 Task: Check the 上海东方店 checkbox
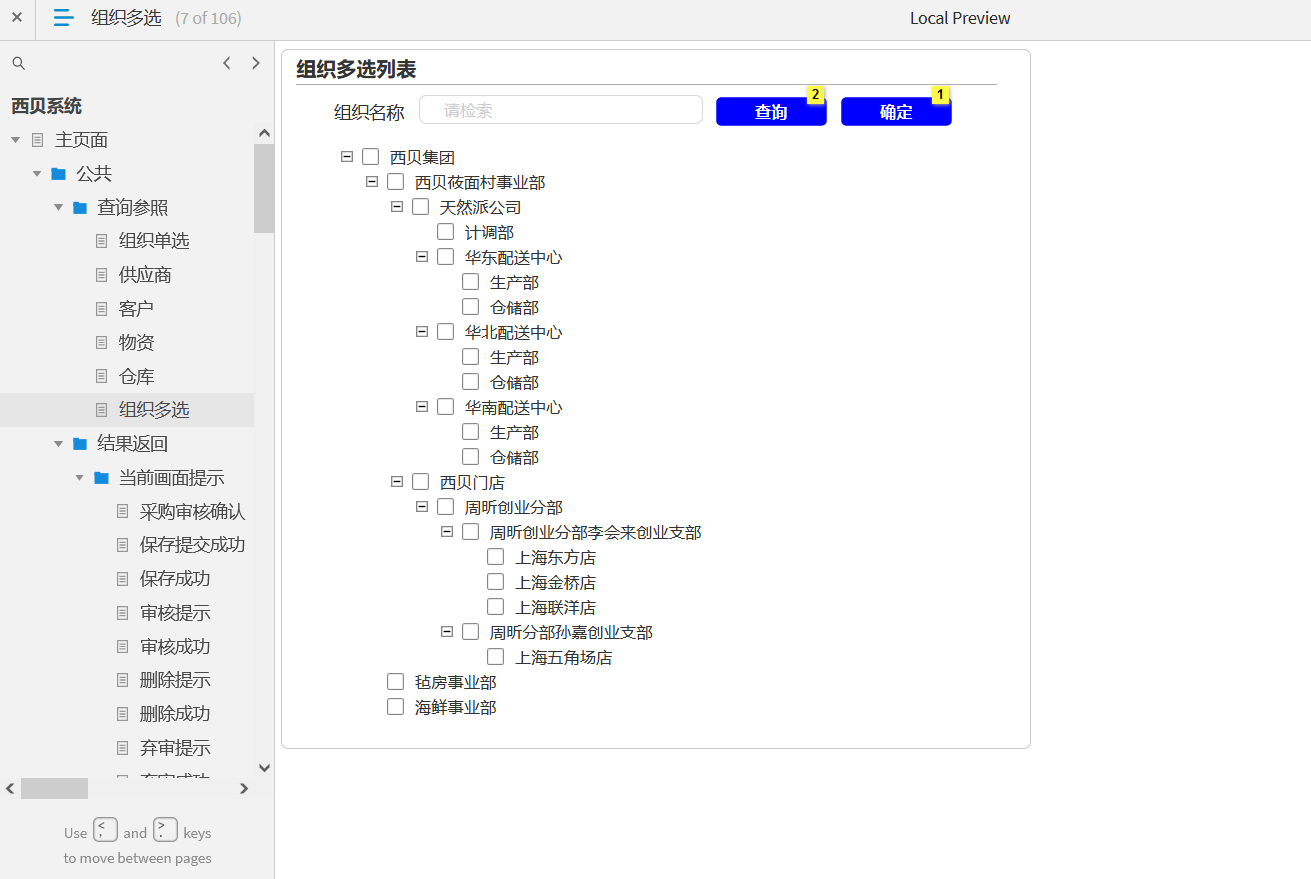coord(496,557)
